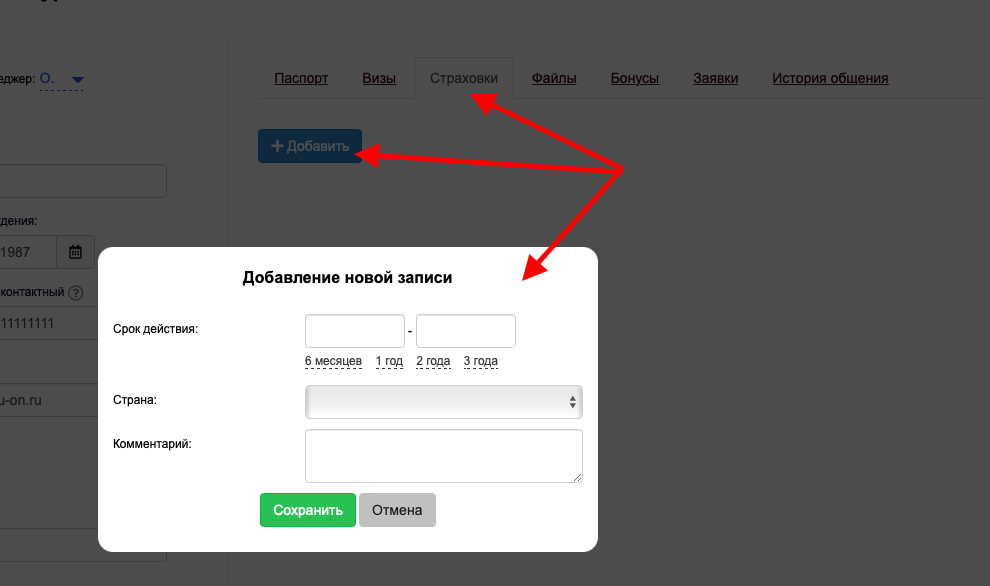Show the История общения tab
Image resolution: width=990 pixels, height=586 pixels.
[x=830, y=78]
